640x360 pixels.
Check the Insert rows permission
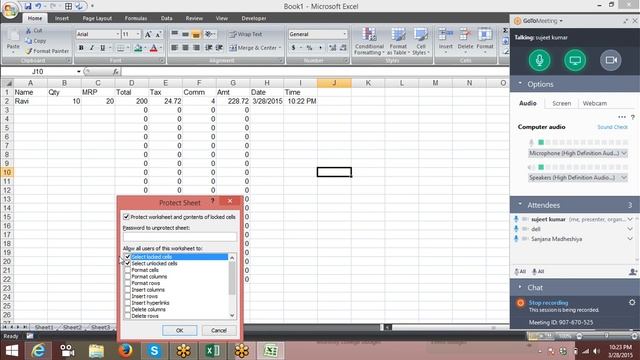[x=128, y=296]
